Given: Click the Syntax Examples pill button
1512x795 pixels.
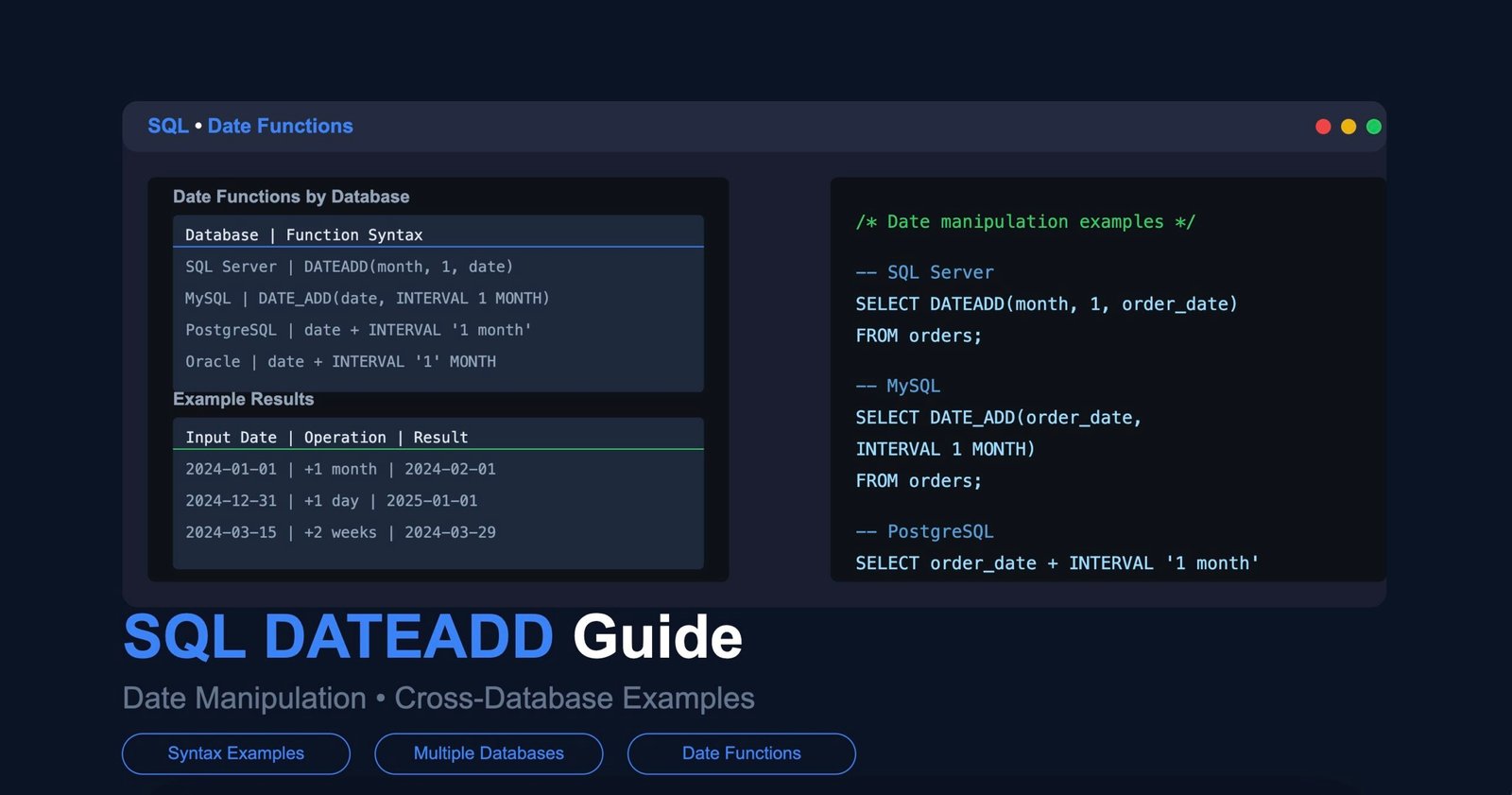Looking at the screenshot, I should pyautogui.click(x=236, y=753).
